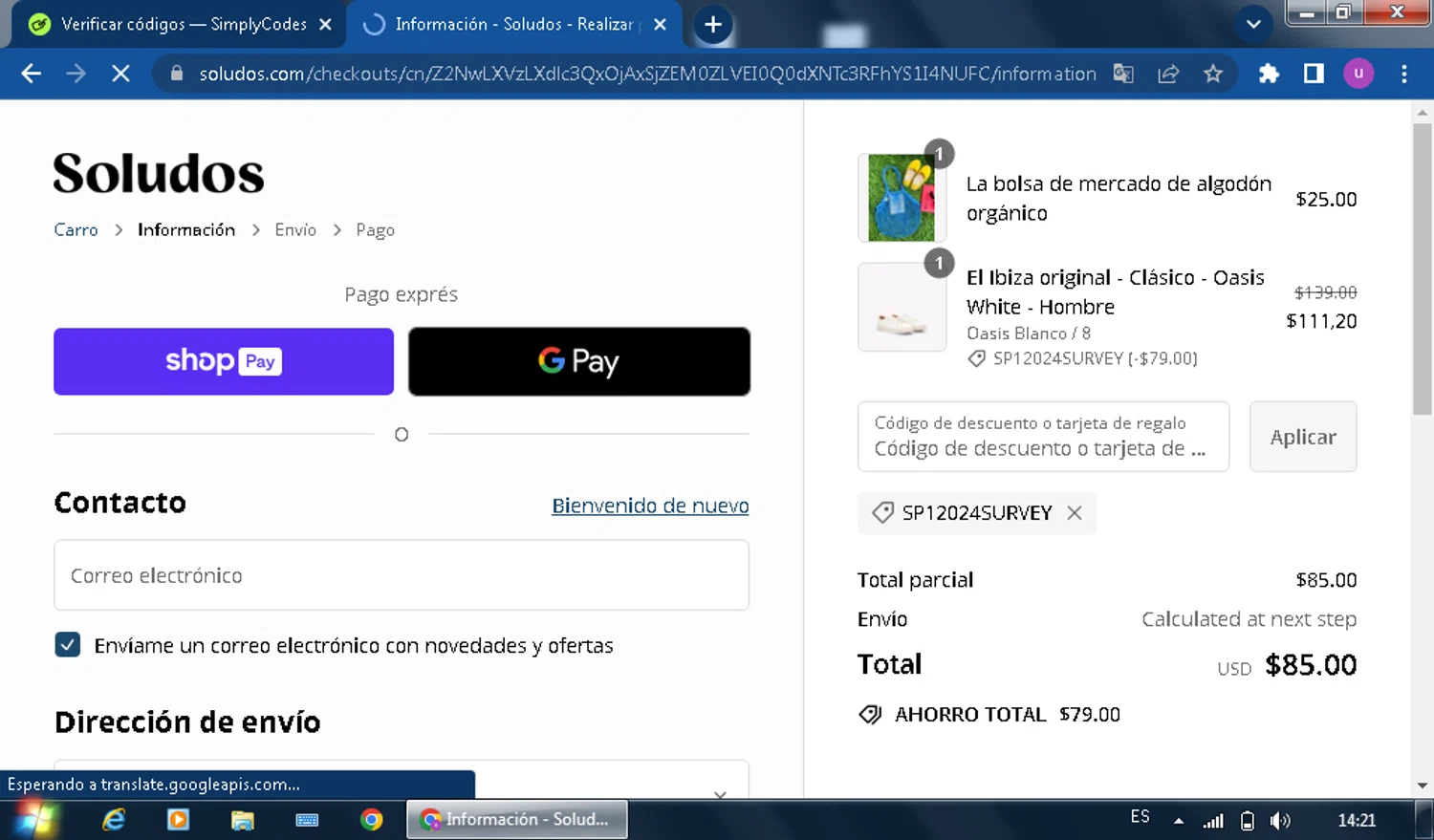This screenshot has width=1434, height=840.
Task: Open the Chrome three-dot menu
Action: tap(1403, 74)
